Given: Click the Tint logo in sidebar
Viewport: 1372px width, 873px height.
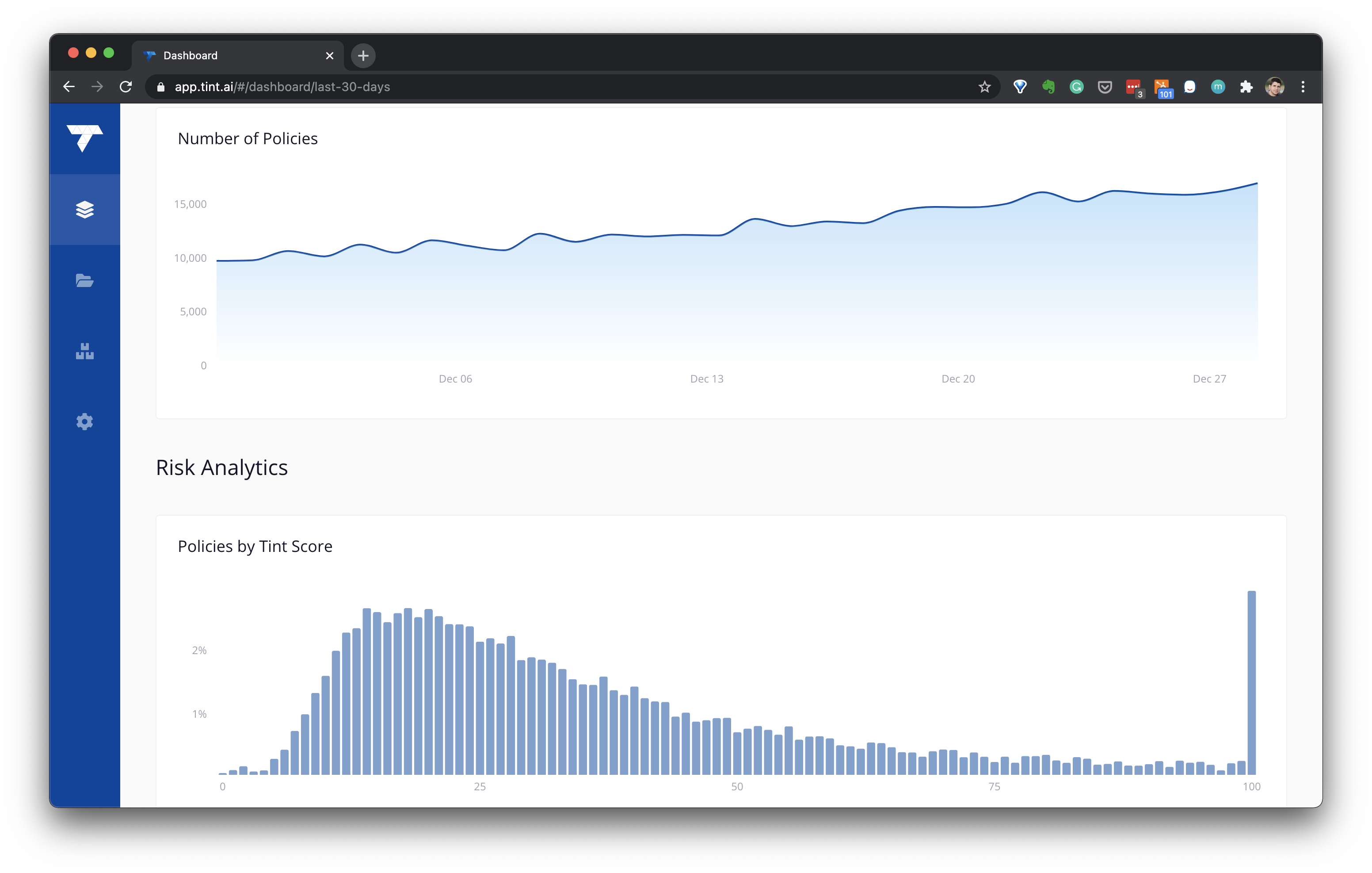Looking at the screenshot, I should [x=84, y=138].
